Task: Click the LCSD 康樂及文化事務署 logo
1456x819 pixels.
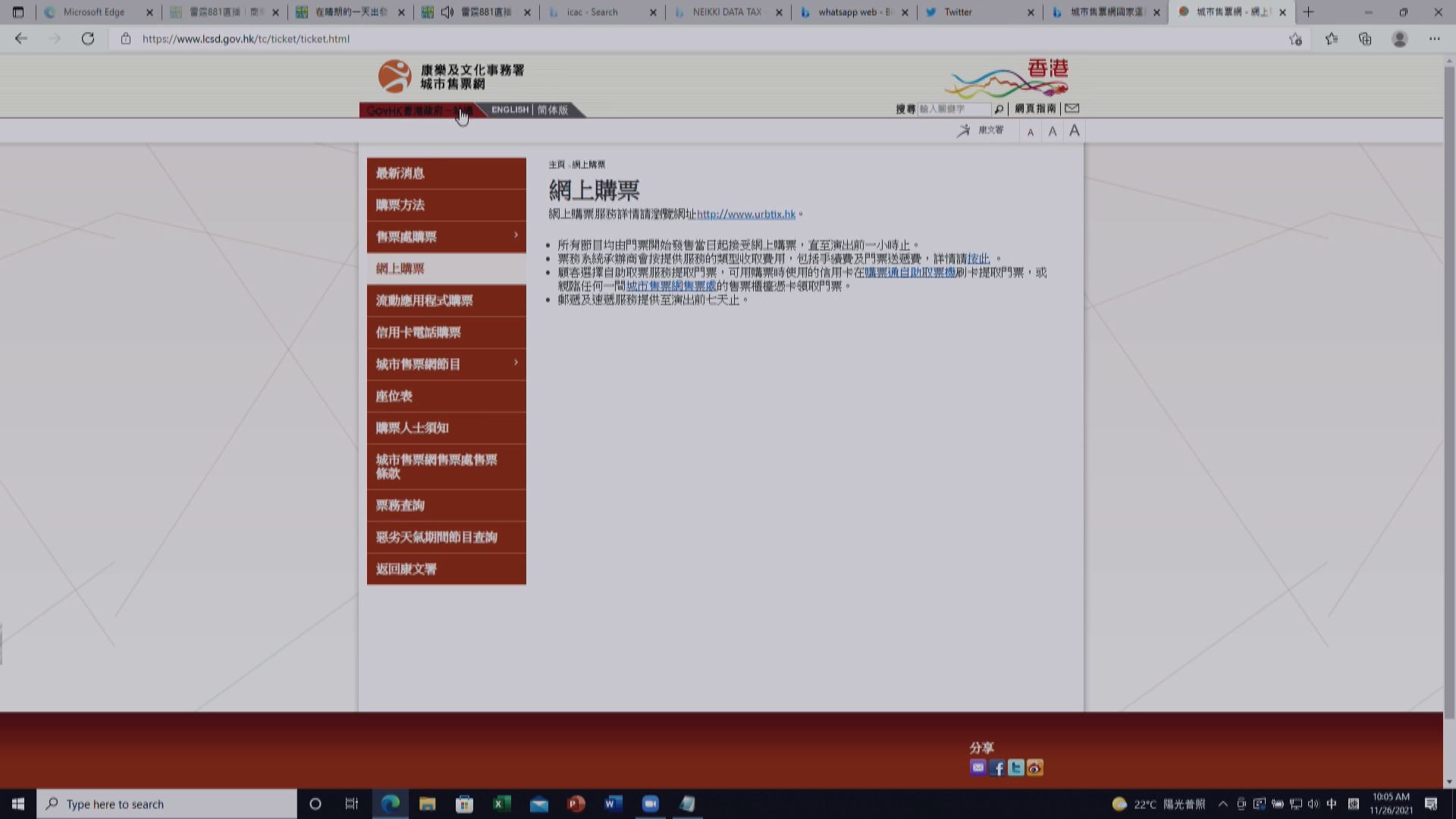Action: click(394, 76)
